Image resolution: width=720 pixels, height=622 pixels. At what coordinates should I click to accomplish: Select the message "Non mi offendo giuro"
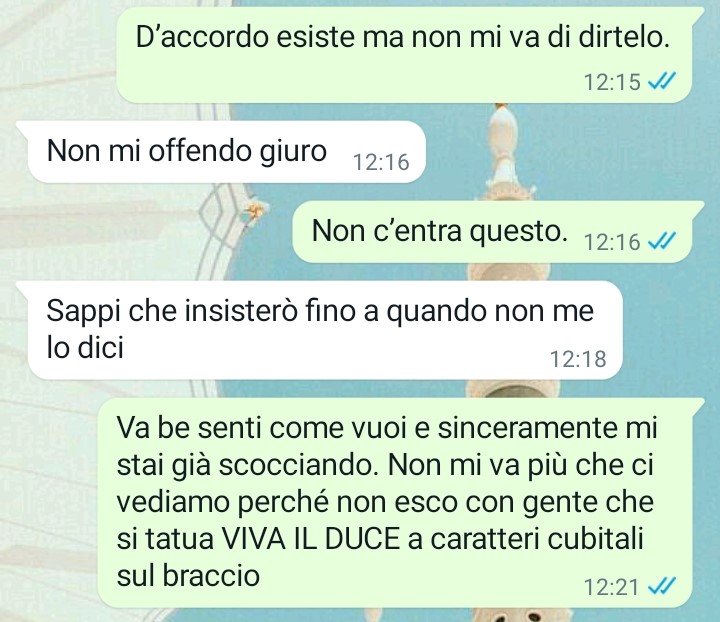(220, 151)
